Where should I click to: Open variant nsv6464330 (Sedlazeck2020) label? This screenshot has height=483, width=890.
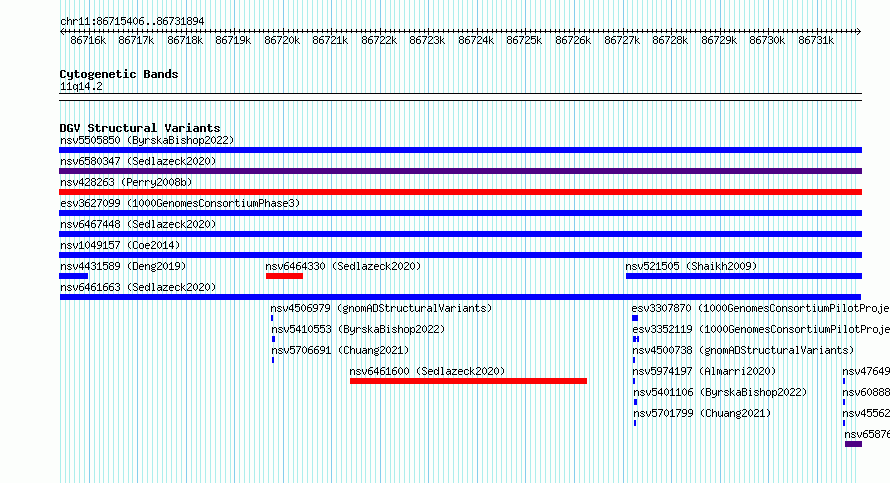[x=343, y=266]
